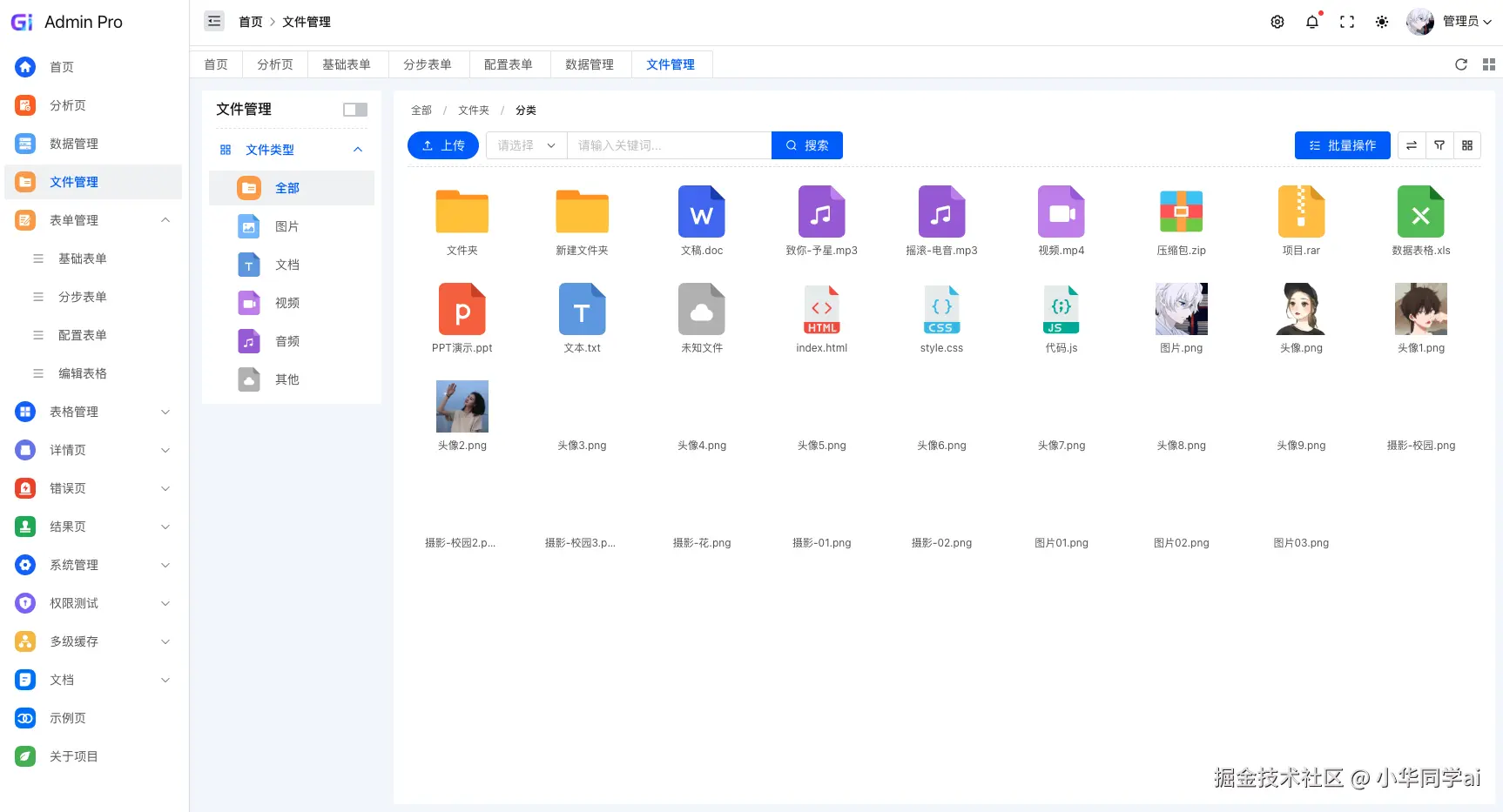
Task: Open the 请选择 type dropdown
Action: pyautogui.click(x=527, y=145)
